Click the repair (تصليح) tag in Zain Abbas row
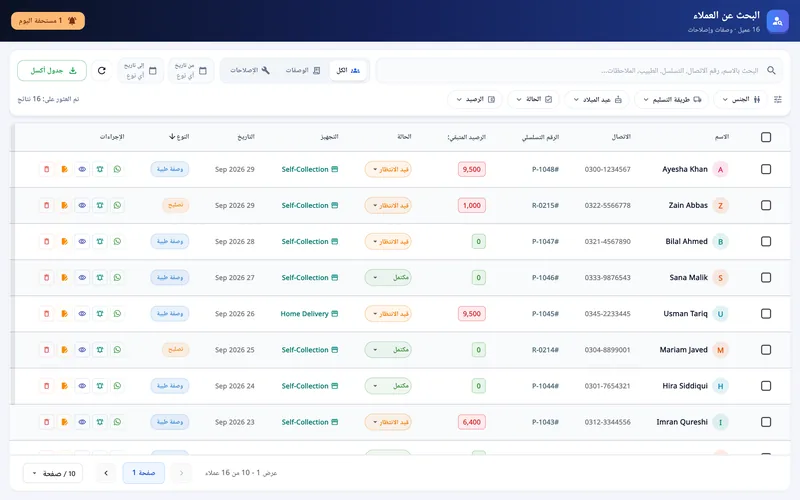Viewport: 800px width, 500px height. click(x=176, y=206)
